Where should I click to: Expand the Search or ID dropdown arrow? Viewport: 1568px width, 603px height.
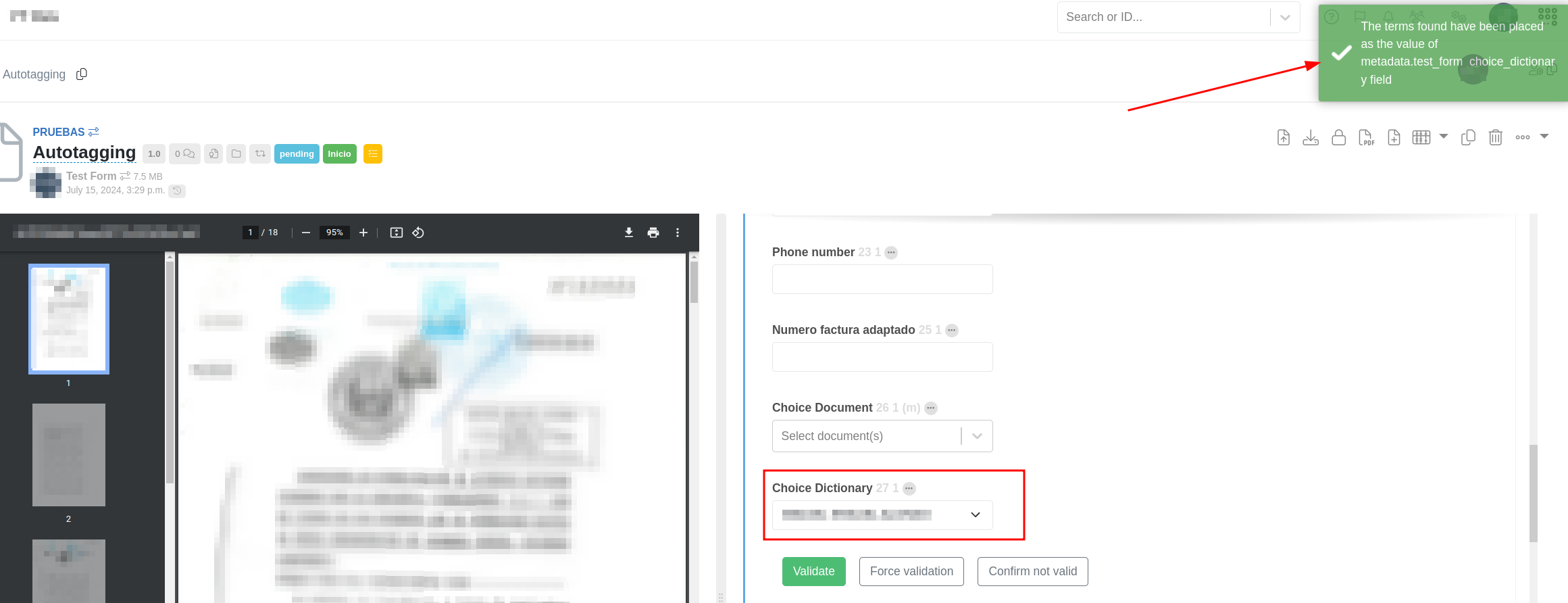pyautogui.click(x=1286, y=18)
